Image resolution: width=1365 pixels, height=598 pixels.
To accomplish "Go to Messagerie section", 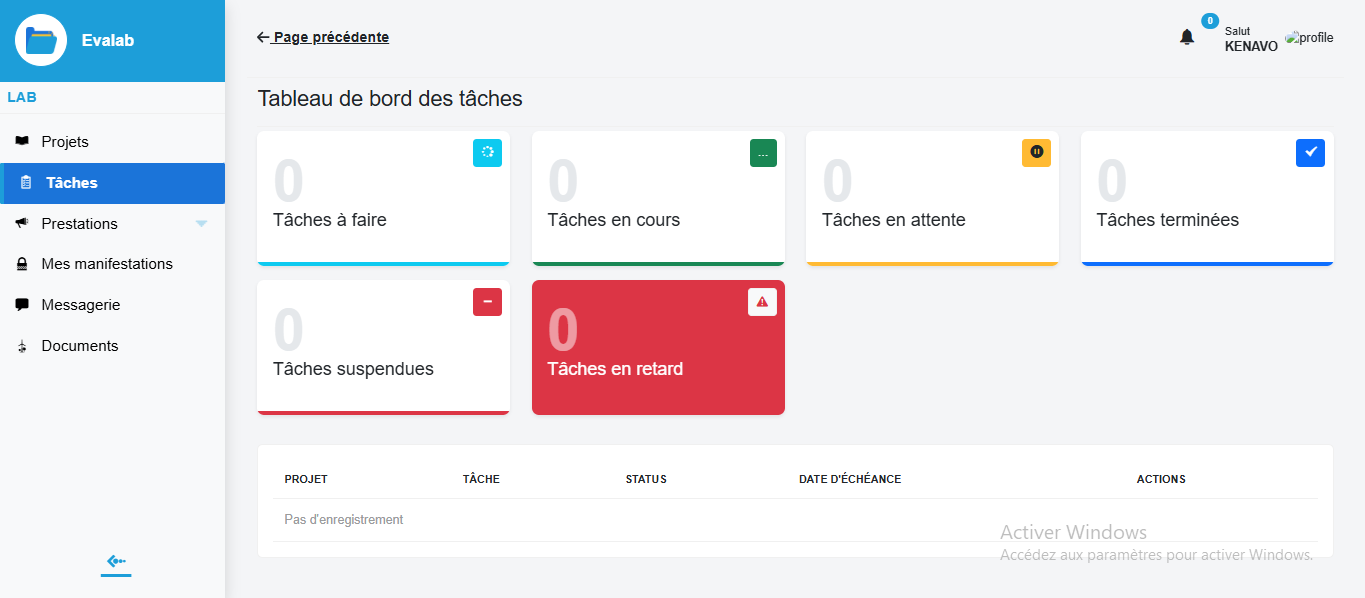I will [x=81, y=305].
